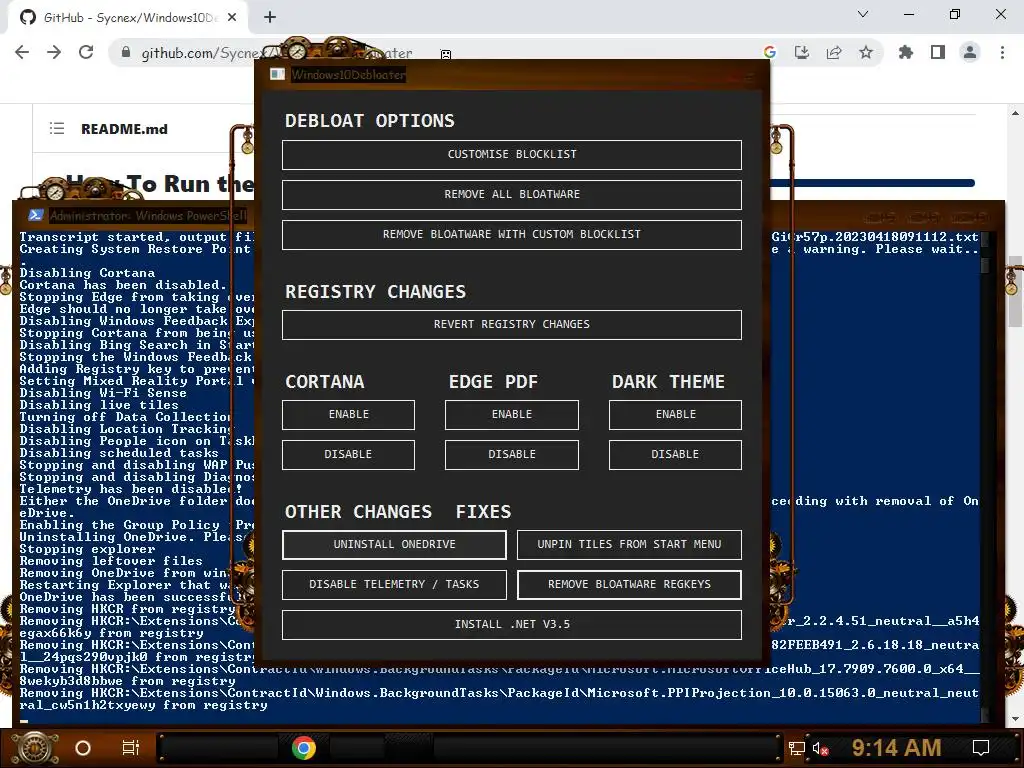Open Cortana circle on taskbar
Image resolution: width=1024 pixels, height=768 pixels.
[x=83, y=748]
